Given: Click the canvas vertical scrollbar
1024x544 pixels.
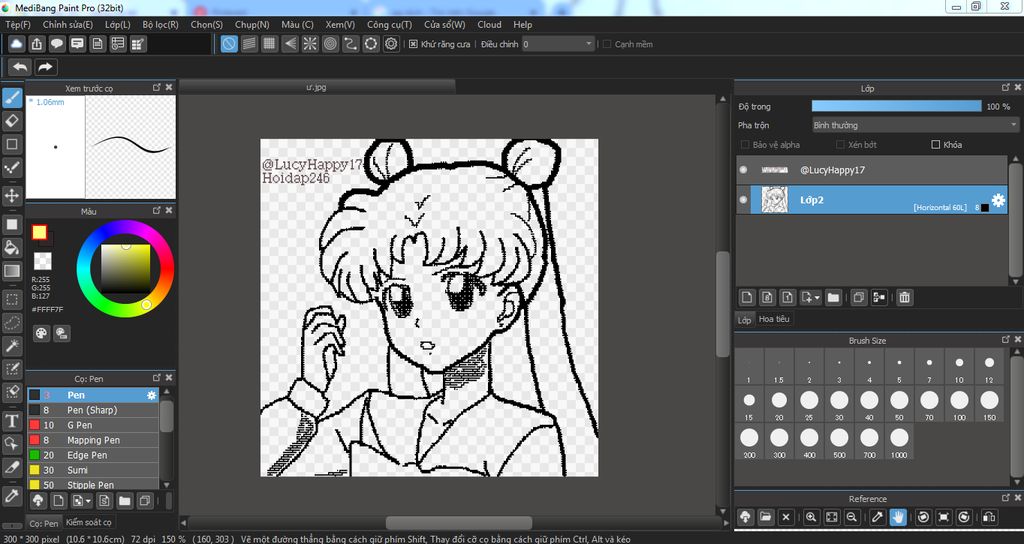Looking at the screenshot, I should (x=722, y=304).
